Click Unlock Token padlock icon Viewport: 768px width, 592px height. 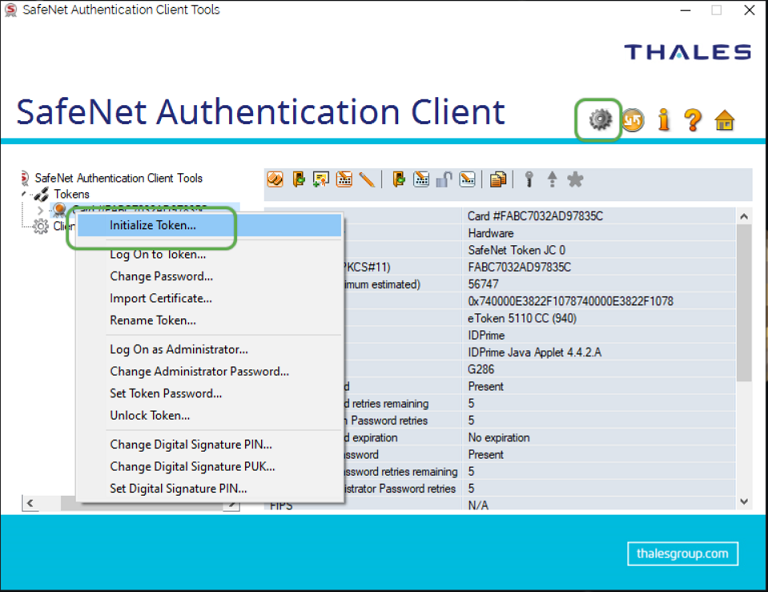tap(444, 179)
